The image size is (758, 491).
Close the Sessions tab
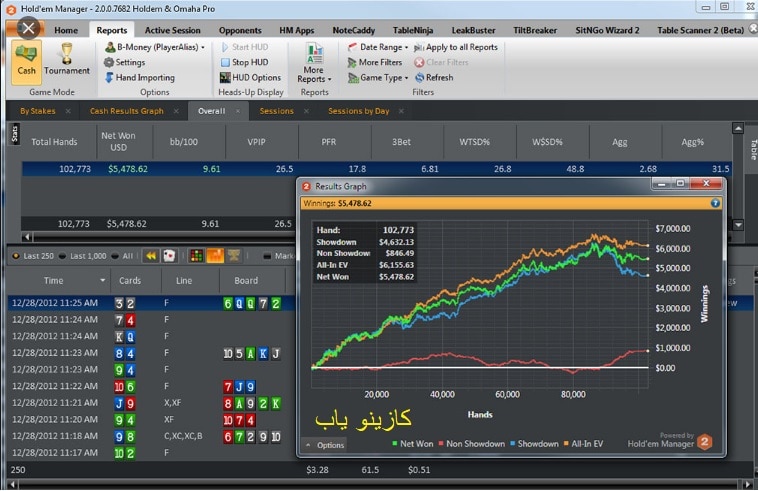[306, 111]
